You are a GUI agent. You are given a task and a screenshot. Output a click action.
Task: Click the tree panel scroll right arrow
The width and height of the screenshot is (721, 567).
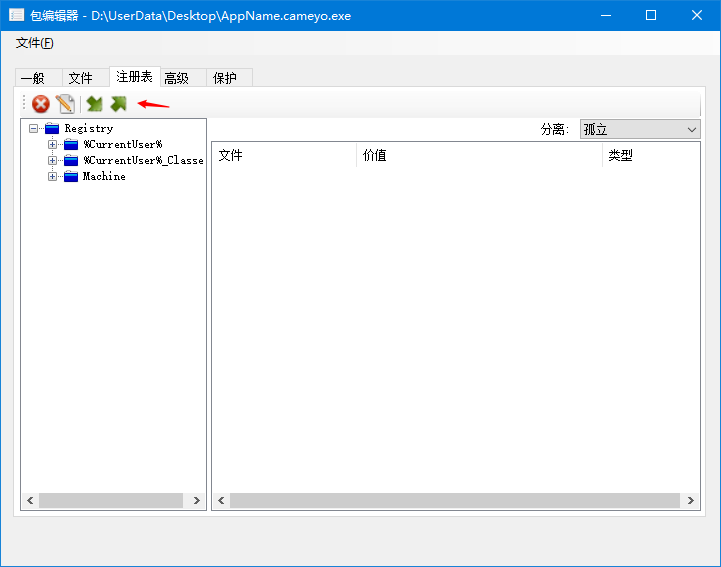197,500
